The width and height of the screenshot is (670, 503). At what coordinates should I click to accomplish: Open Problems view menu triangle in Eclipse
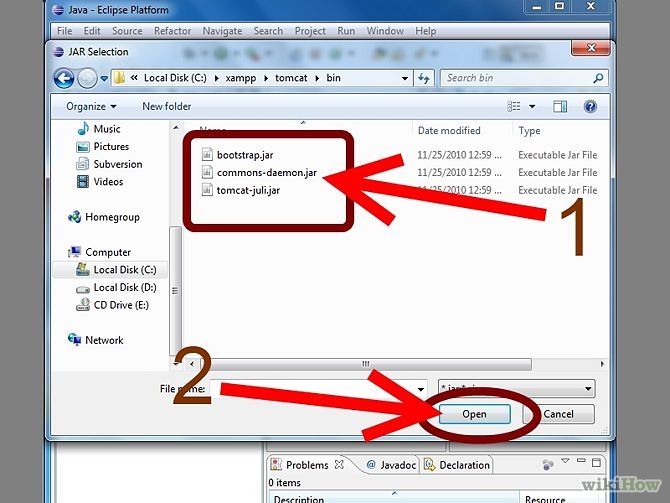tap(565, 461)
